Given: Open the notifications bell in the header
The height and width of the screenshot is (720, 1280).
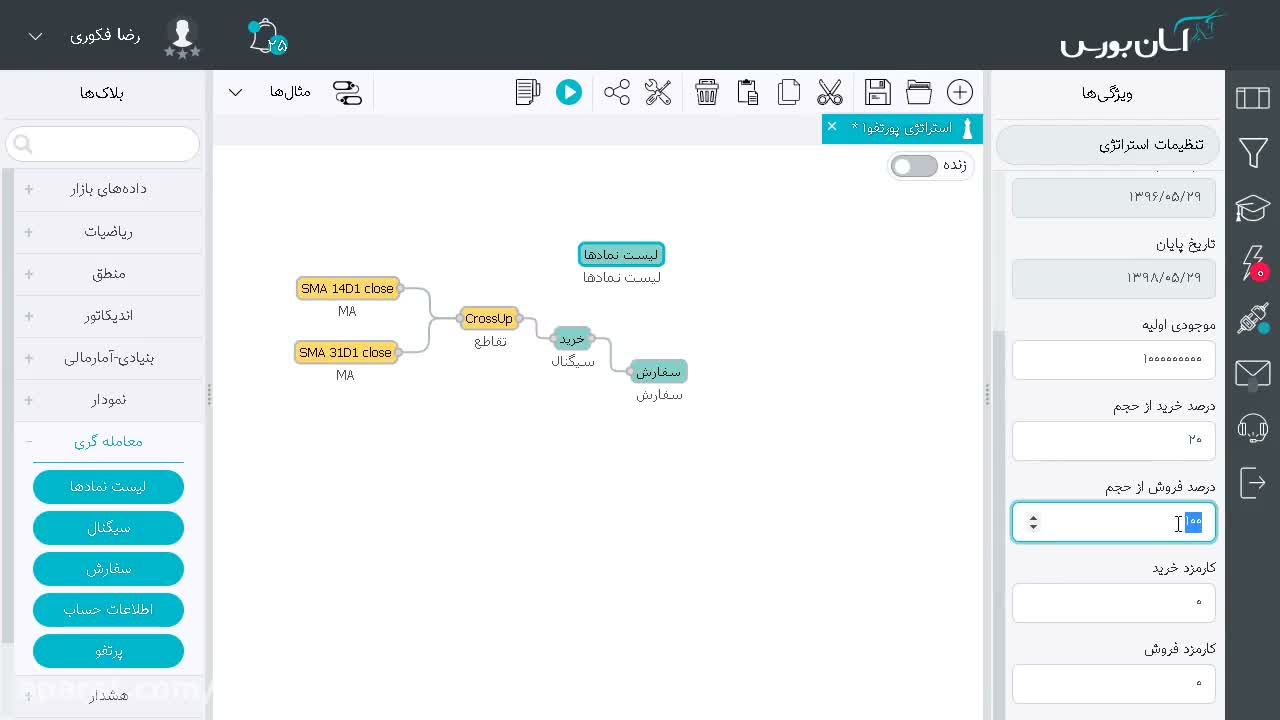Looking at the screenshot, I should [266, 37].
